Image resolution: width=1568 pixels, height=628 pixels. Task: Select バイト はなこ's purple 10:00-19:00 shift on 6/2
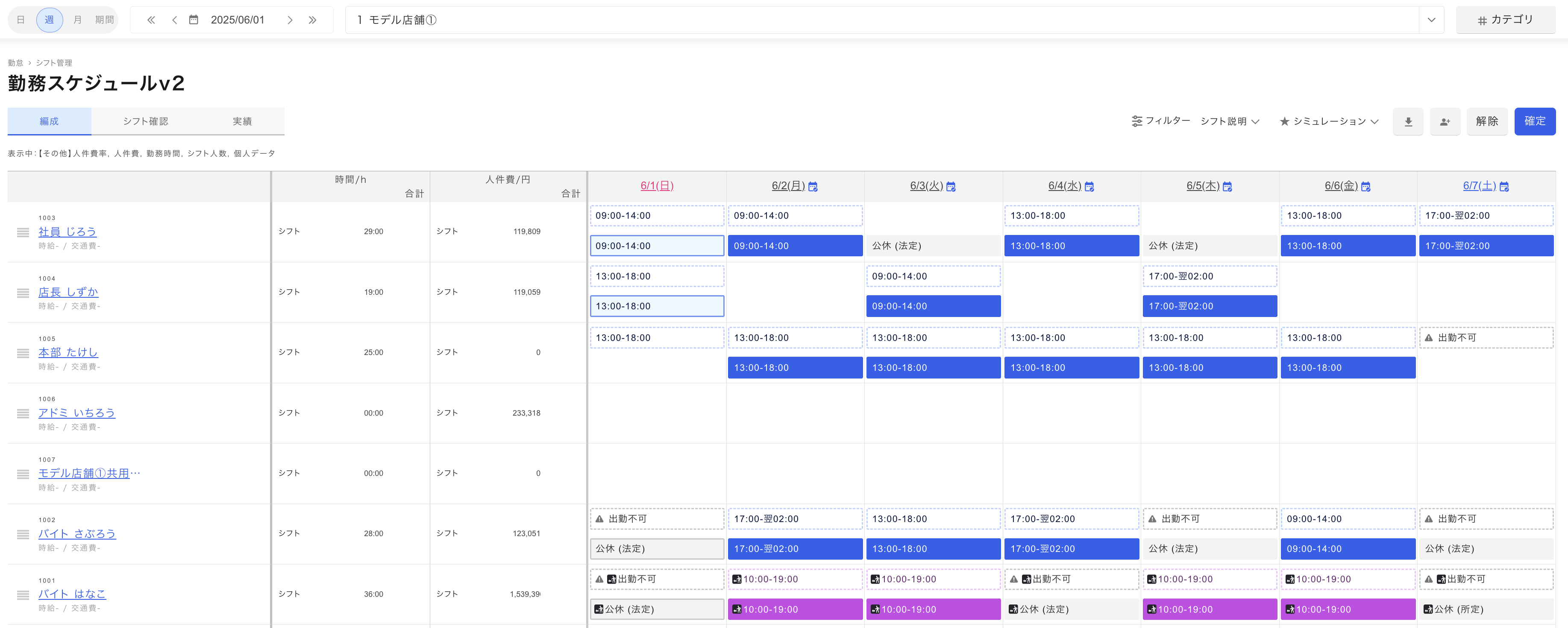pos(795,609)
